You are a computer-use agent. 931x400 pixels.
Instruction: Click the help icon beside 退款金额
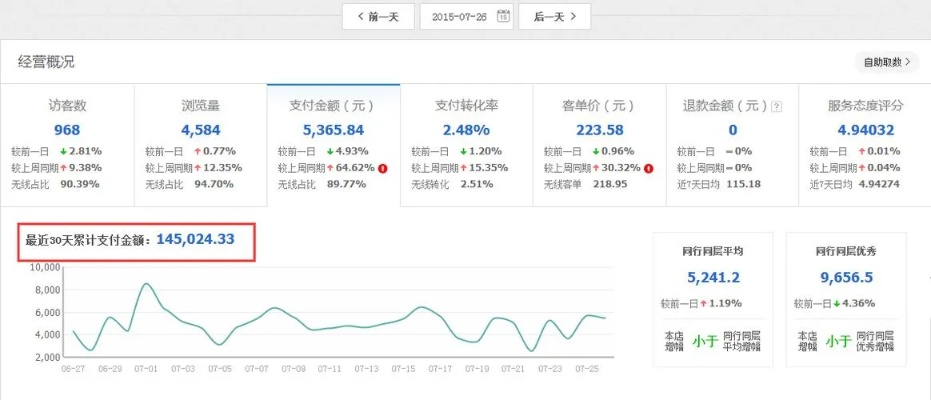click(x=777, y=106)
